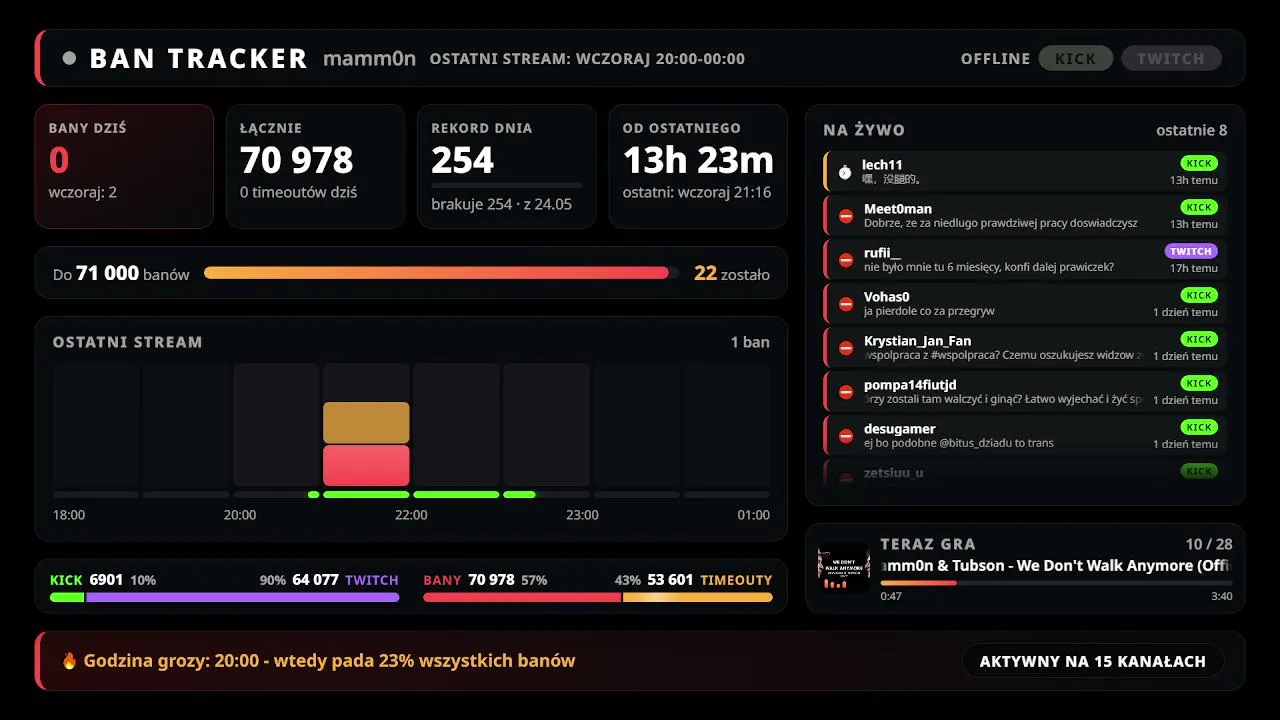1280x720 pixels.
Task: Click the orange timeout block in stream chart
Action: 366,423
